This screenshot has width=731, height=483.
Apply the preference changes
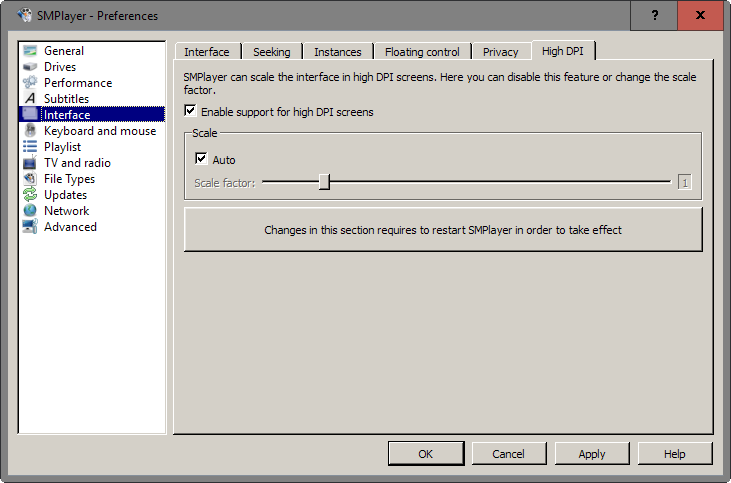(x=592, y=454)
